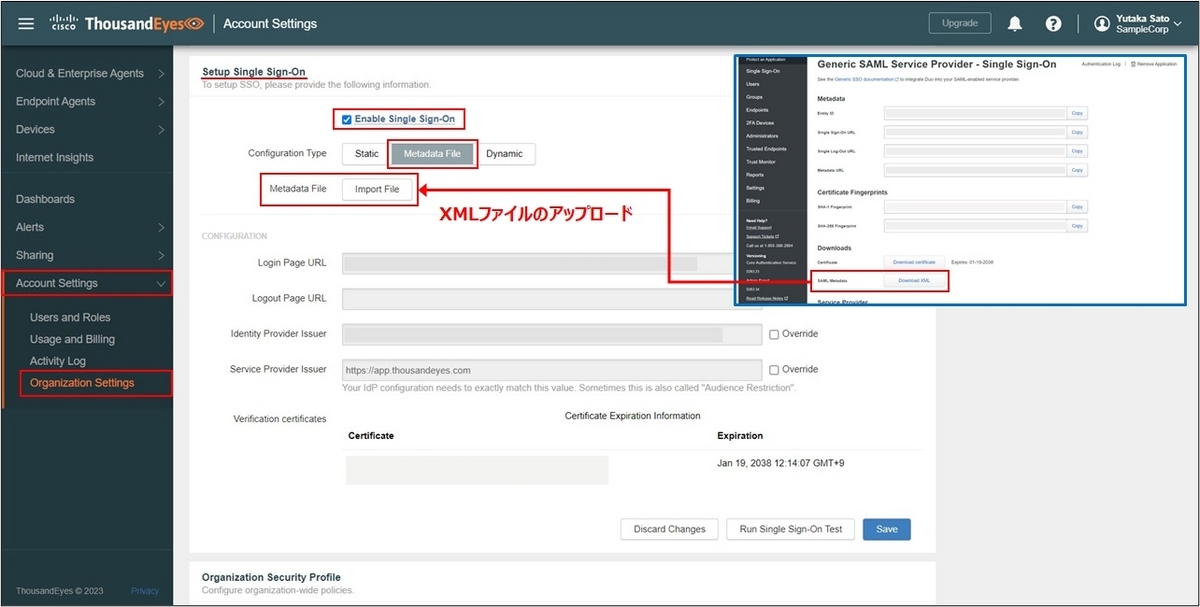Open Administrators in Duo sidebar
Image resolution: width=1200 pixels, height=607 pixels.
pyautogui.click(x=762, y=136)
